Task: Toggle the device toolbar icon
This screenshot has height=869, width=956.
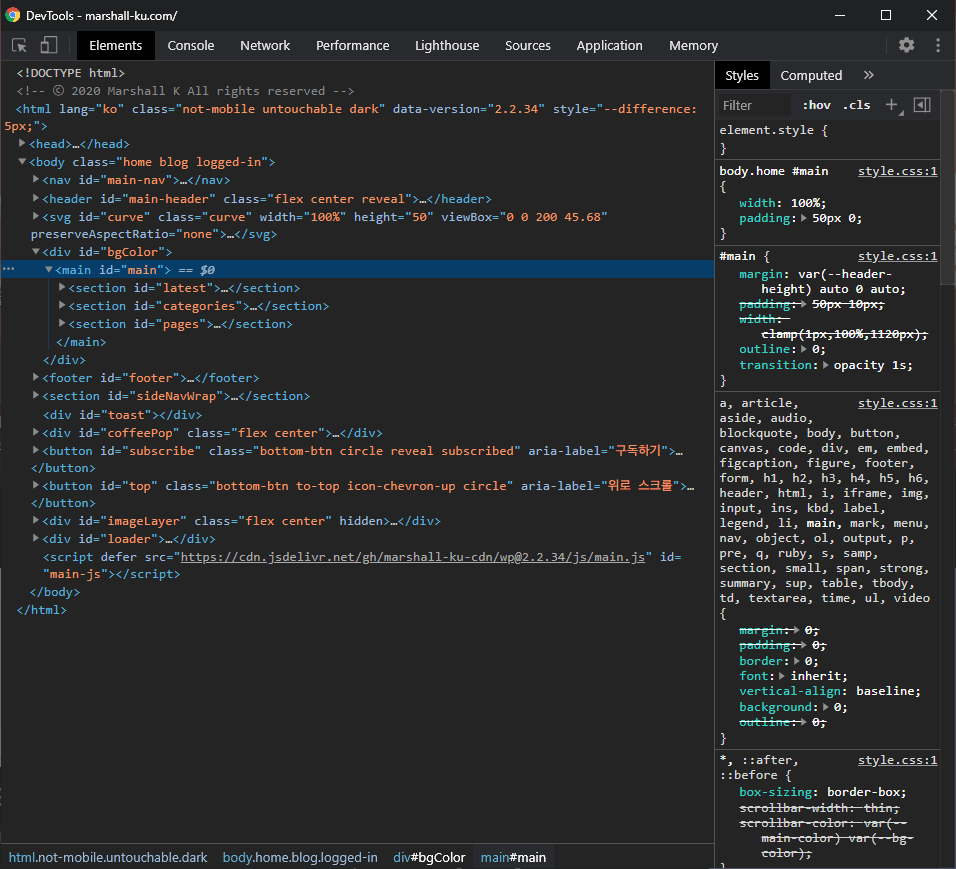Action: click(49, 45)
